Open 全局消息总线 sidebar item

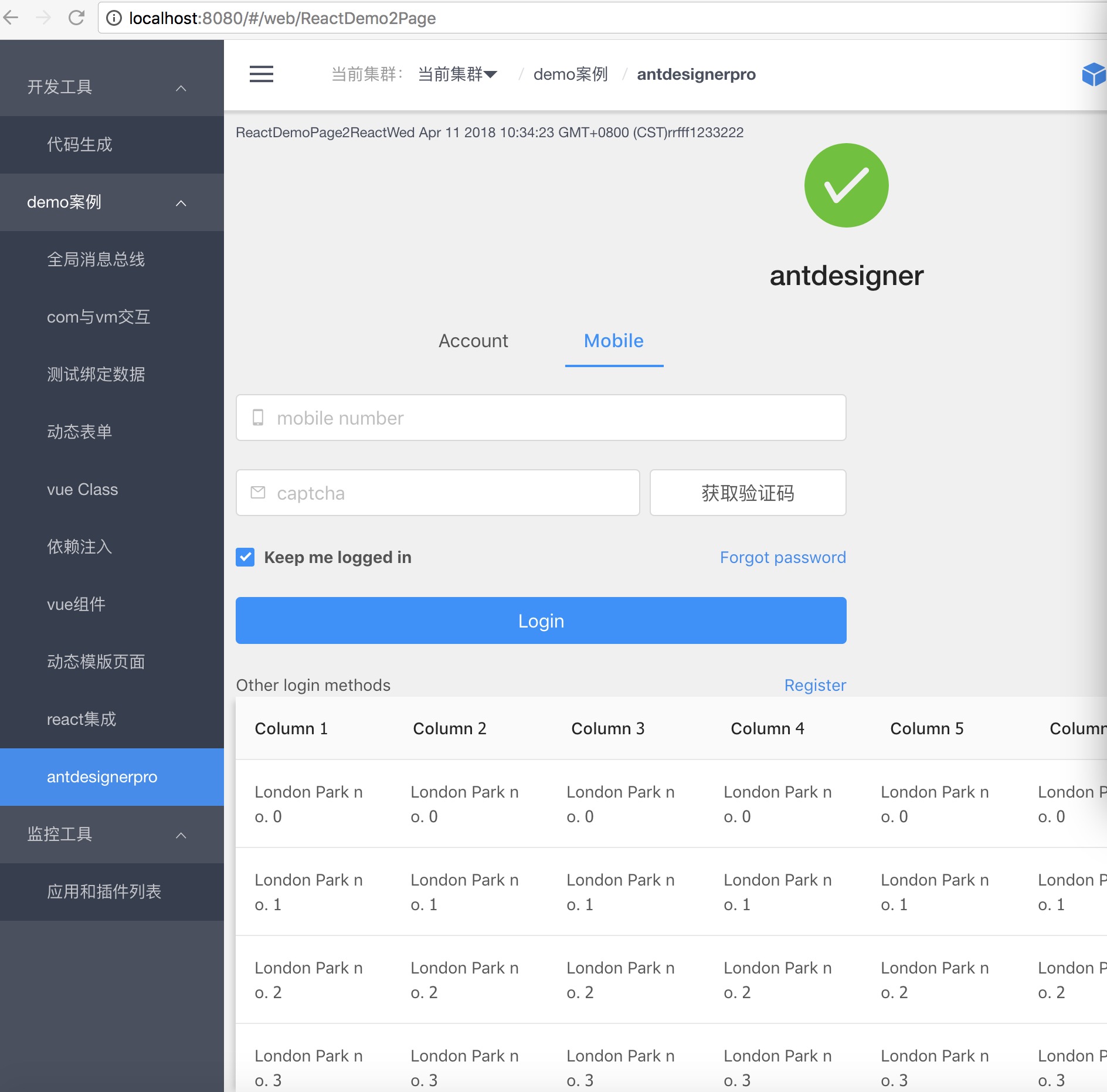pyautogui.click(x=112, y=259)
